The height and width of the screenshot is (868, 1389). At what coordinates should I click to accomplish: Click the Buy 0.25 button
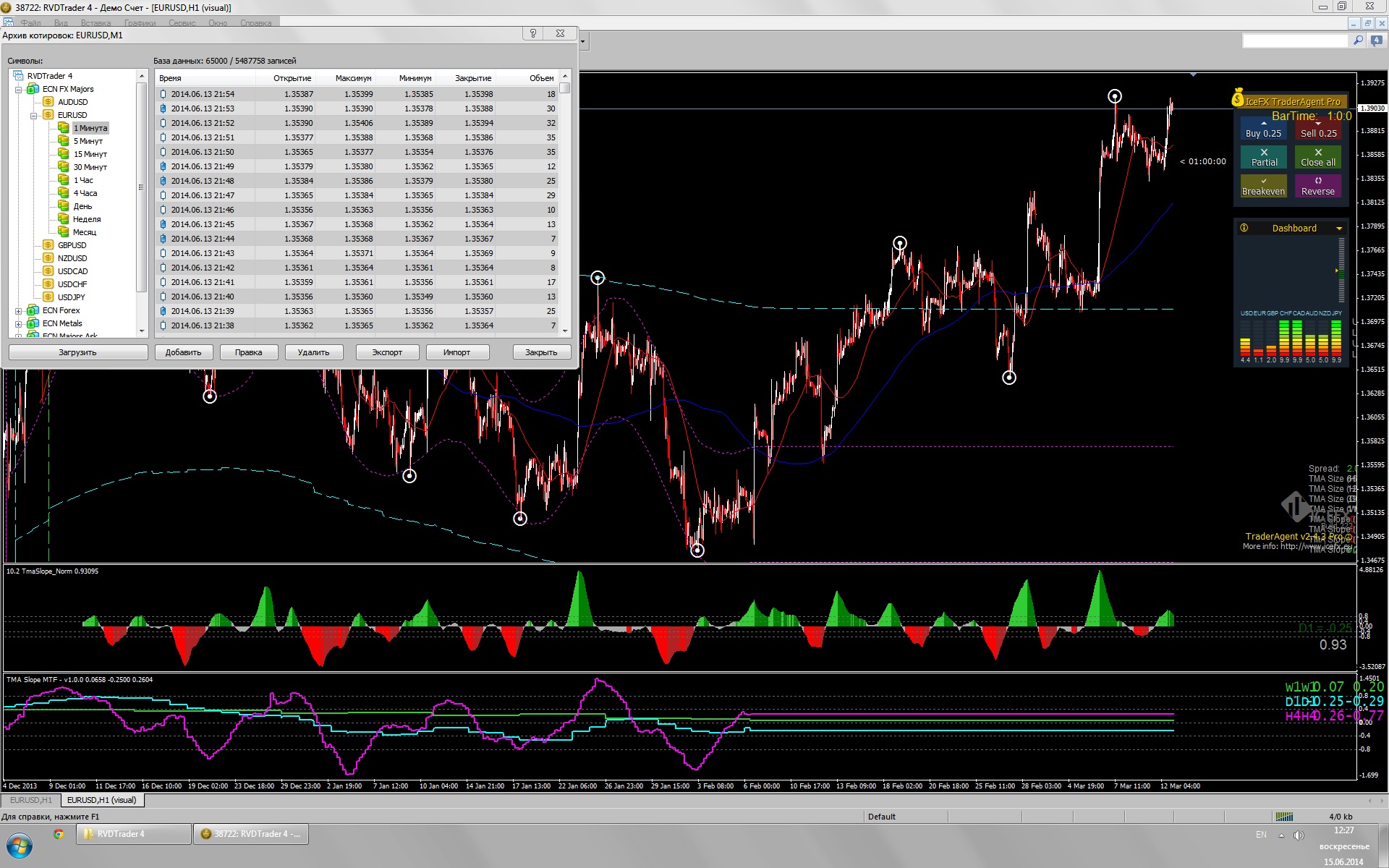coord(1264,128)
